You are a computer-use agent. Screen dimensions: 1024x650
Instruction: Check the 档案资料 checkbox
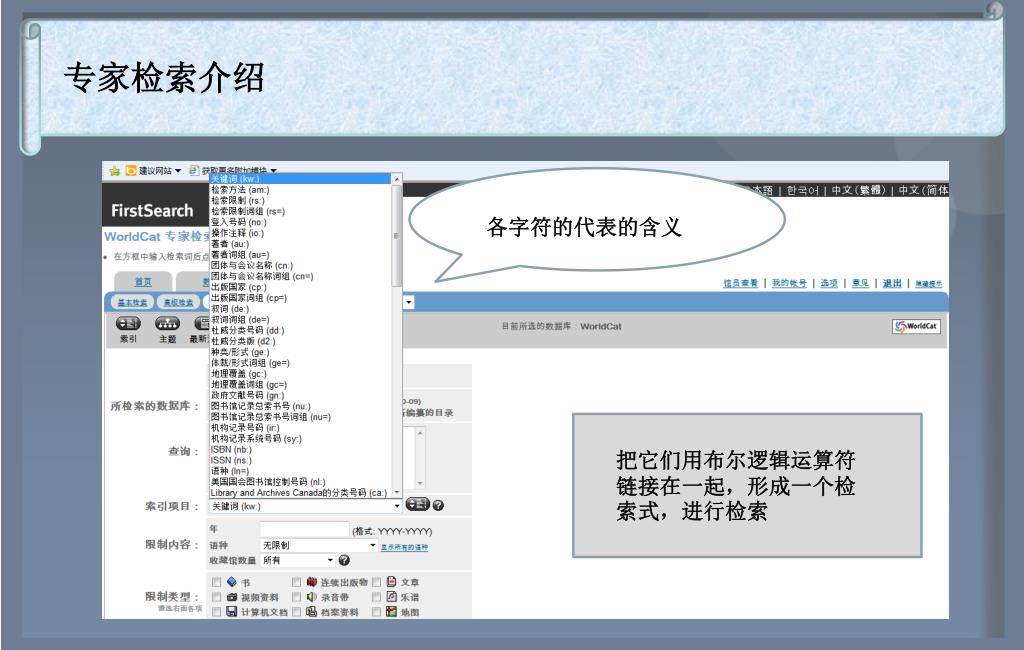(x=296, y=612)
